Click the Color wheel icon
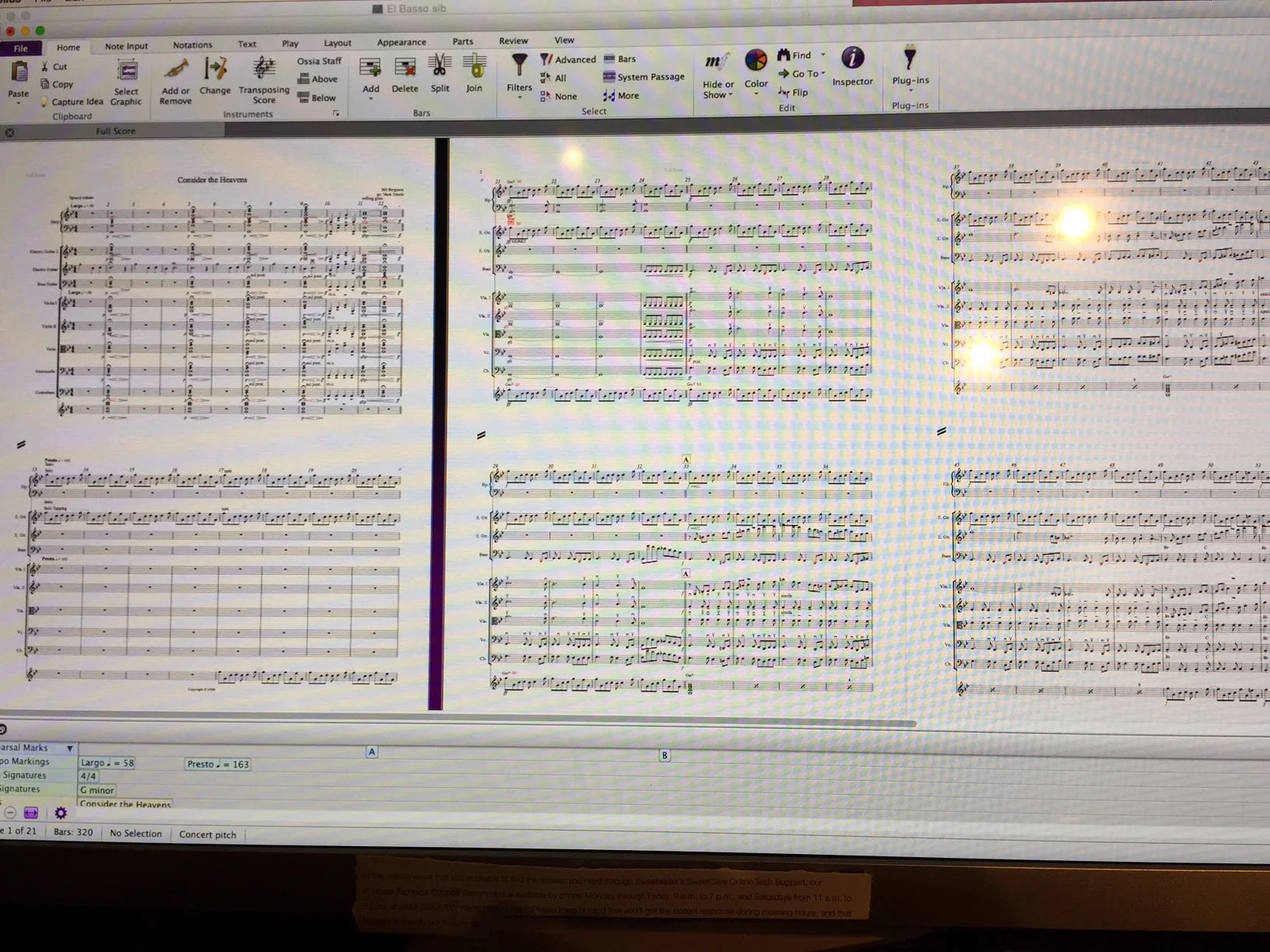Viewport: 1270px width, 952px height. click(756, 61)
